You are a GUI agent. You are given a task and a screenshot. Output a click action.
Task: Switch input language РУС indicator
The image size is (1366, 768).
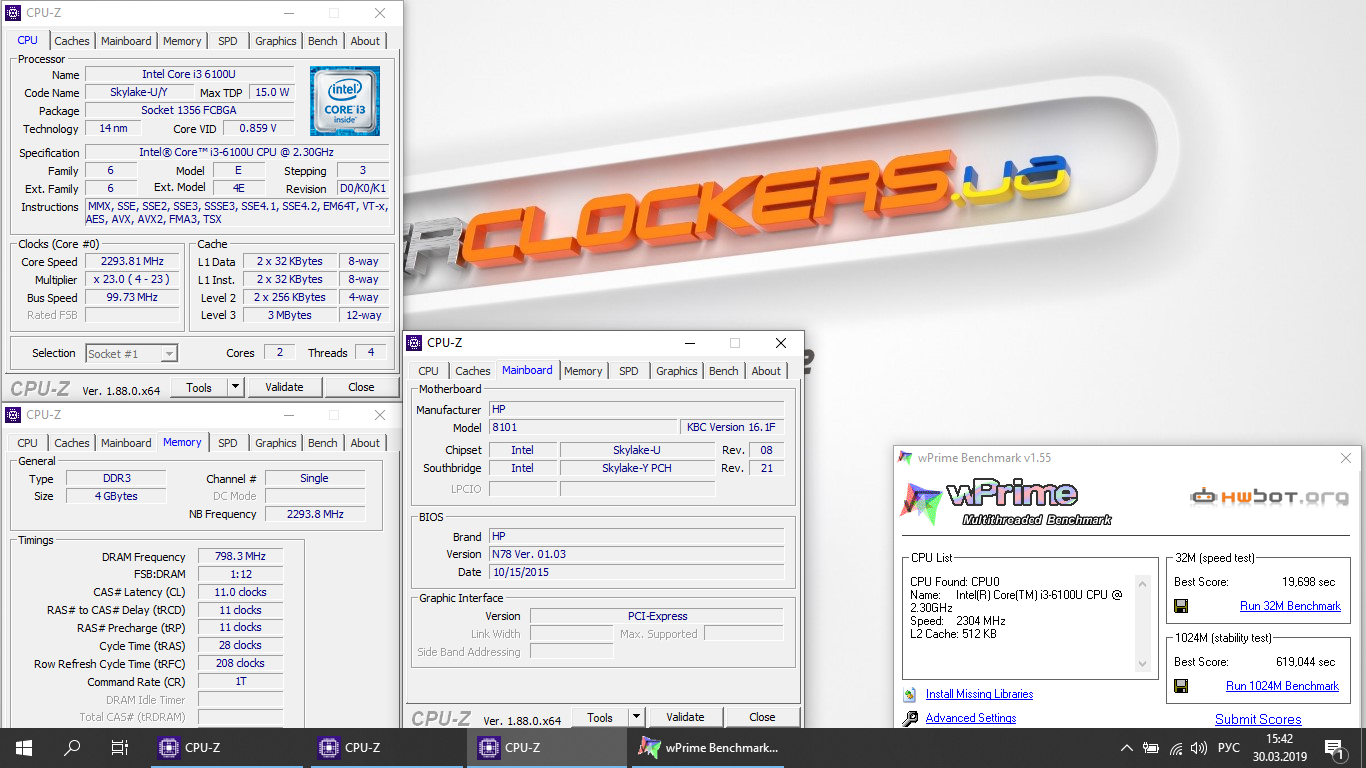[x=1229, y=748]
